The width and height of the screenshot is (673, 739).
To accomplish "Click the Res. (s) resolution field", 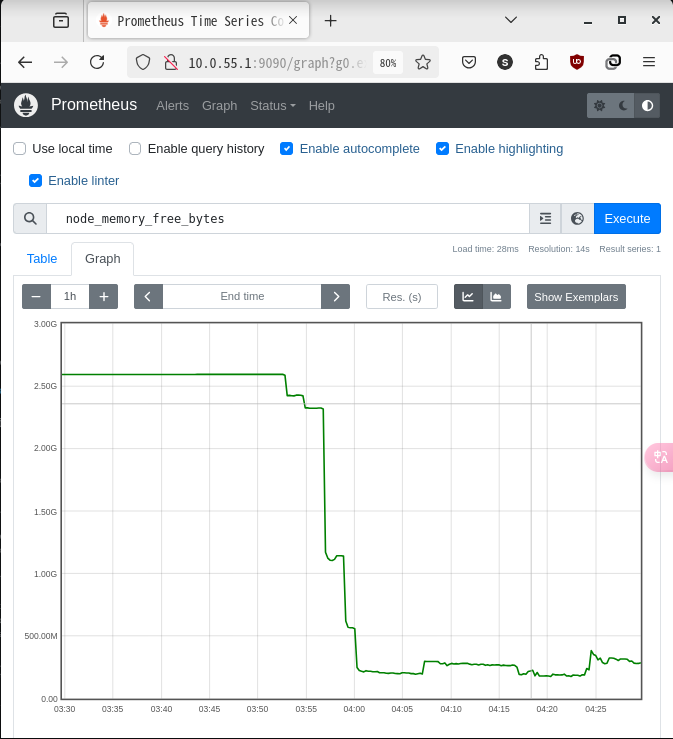I will [x=402, y=296].
